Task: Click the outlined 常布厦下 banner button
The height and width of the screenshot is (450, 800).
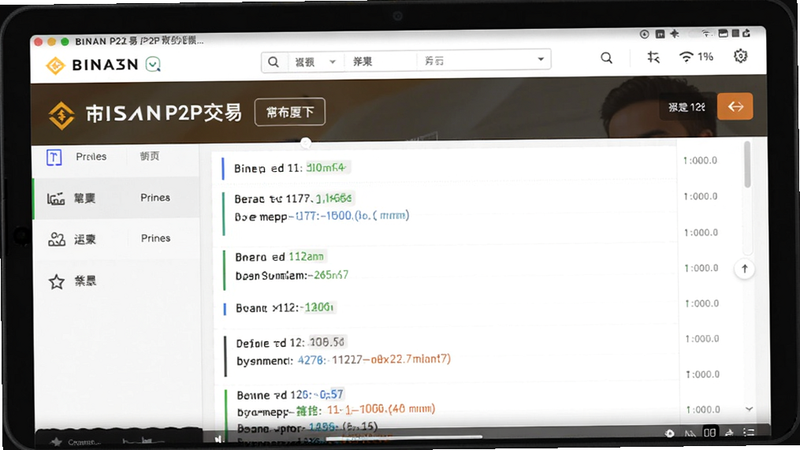Action: point(290,112)
